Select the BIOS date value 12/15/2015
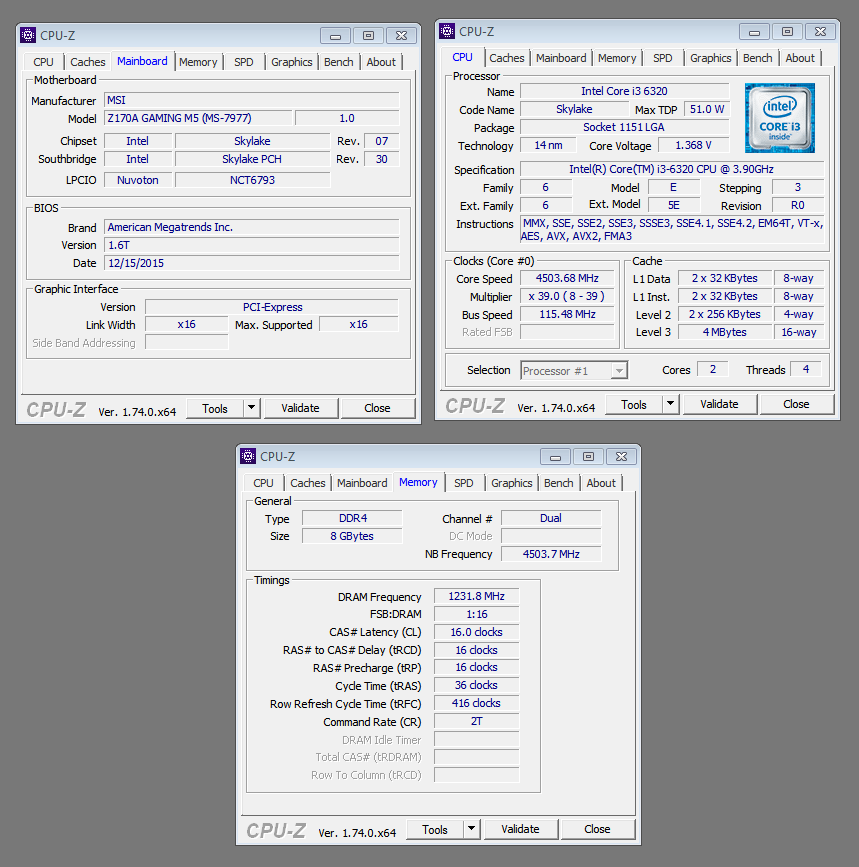Viewport: 859px width, 867px height. 252,263
